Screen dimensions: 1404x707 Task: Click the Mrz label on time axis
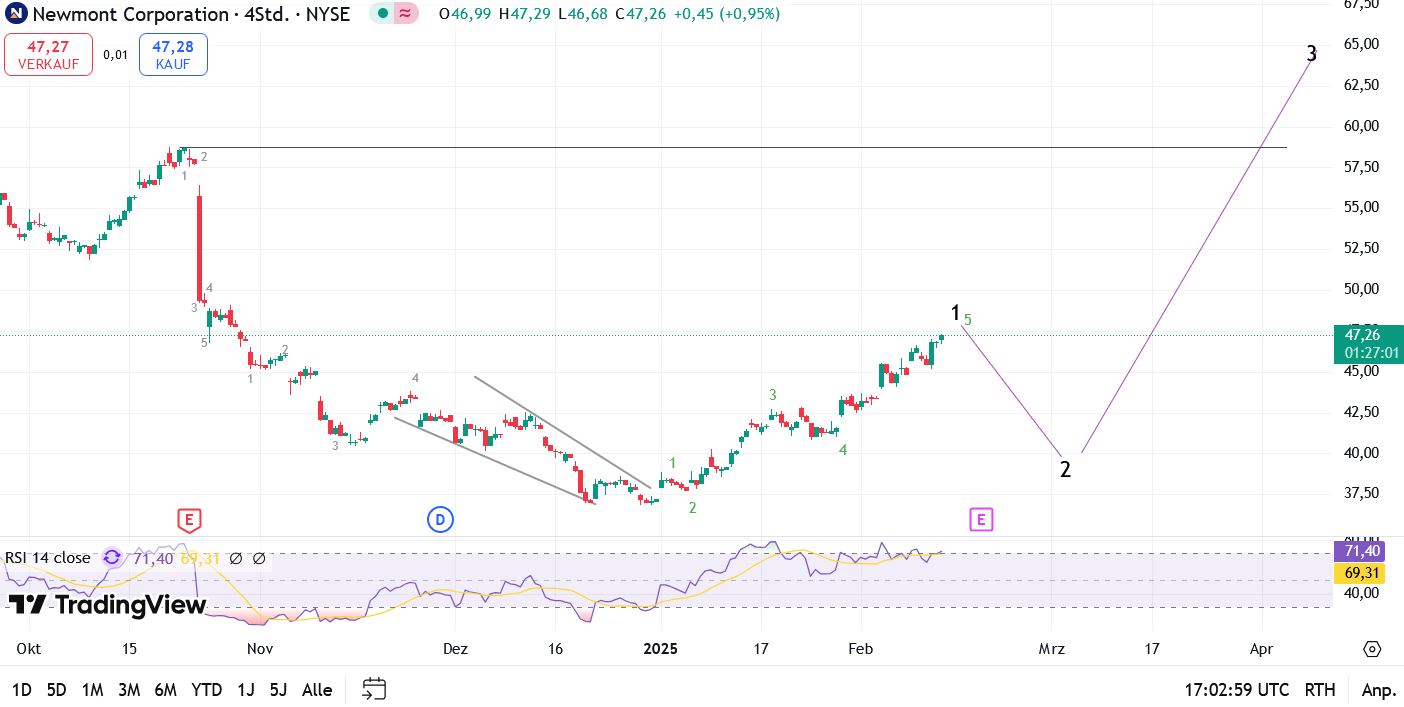click(x=1052, y=649)
